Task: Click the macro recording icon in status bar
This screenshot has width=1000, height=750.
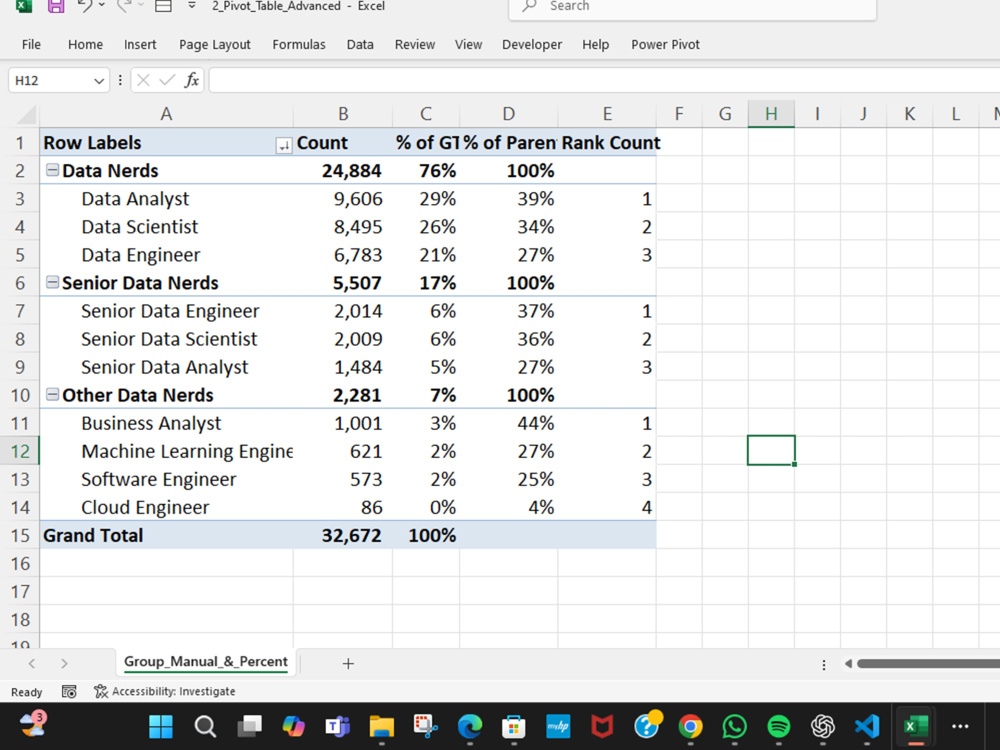Action: (x=69, y=691)
